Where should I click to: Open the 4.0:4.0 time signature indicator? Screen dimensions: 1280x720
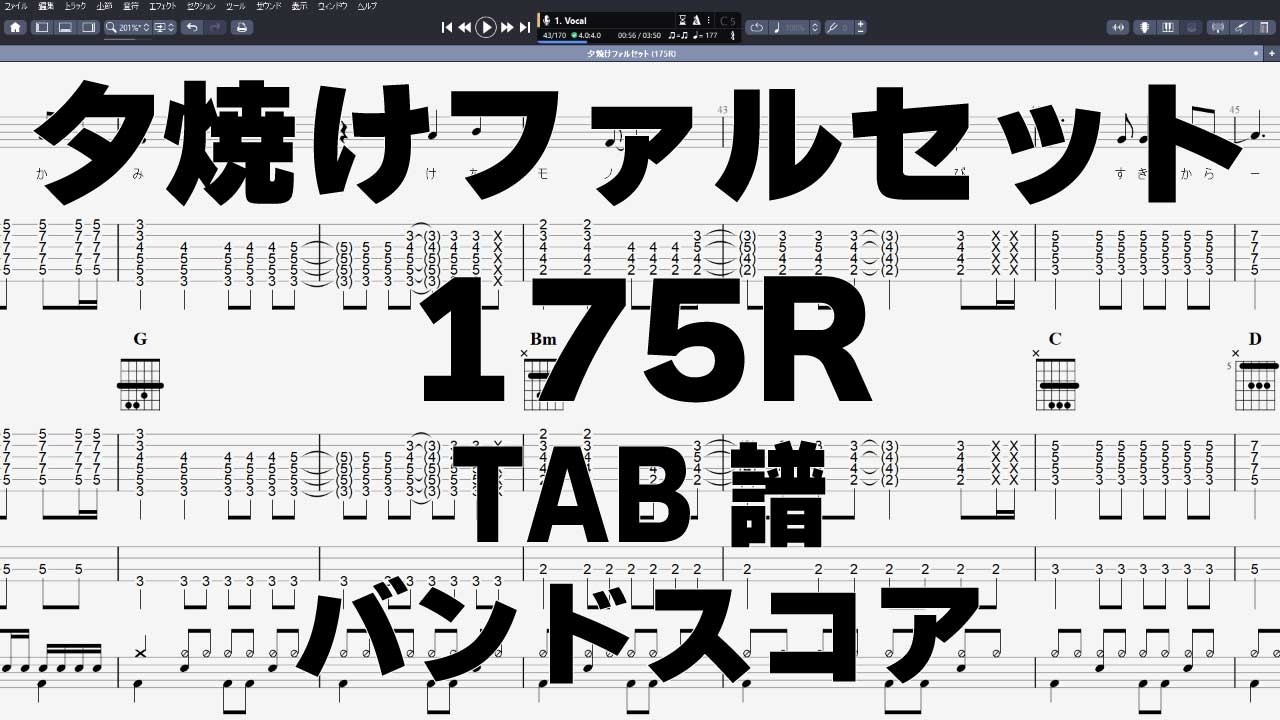pos(587,35)
